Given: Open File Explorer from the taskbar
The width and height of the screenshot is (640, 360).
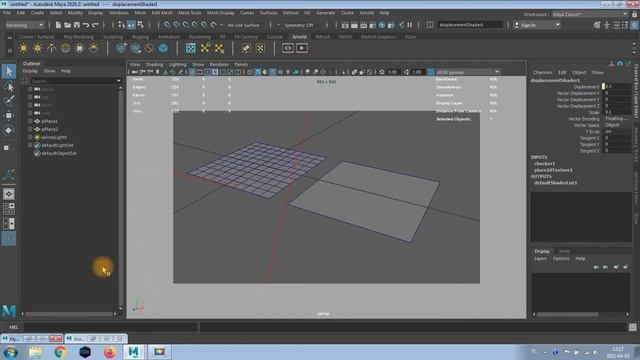Looking at the screenshot, I should pos(36,352).
